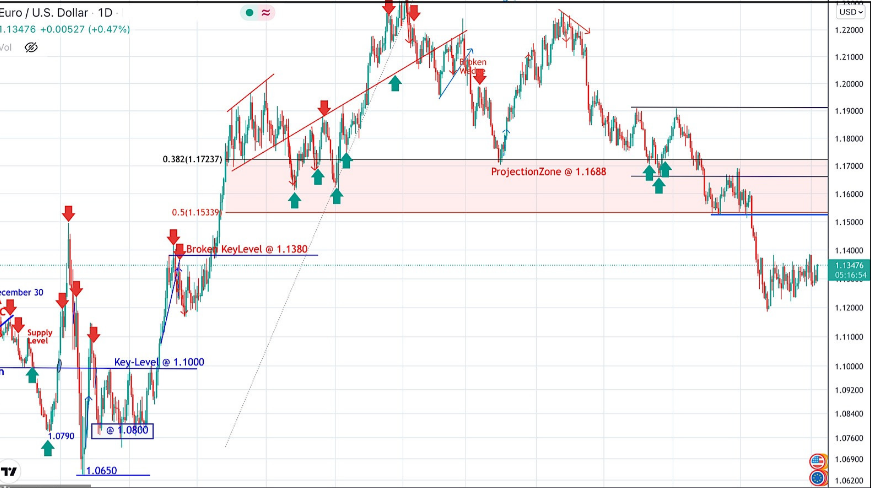Click the EU flag event icon

click(x=817, y=478)
